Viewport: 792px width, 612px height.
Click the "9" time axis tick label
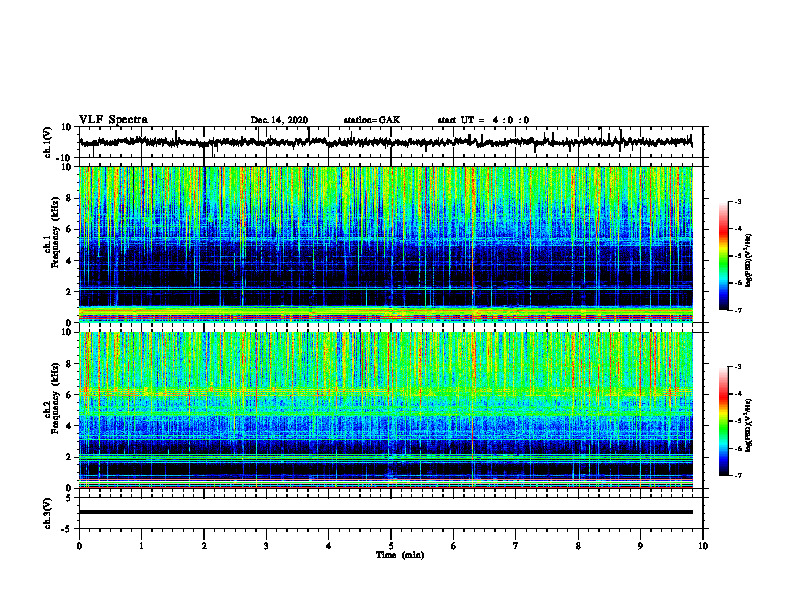640,546
